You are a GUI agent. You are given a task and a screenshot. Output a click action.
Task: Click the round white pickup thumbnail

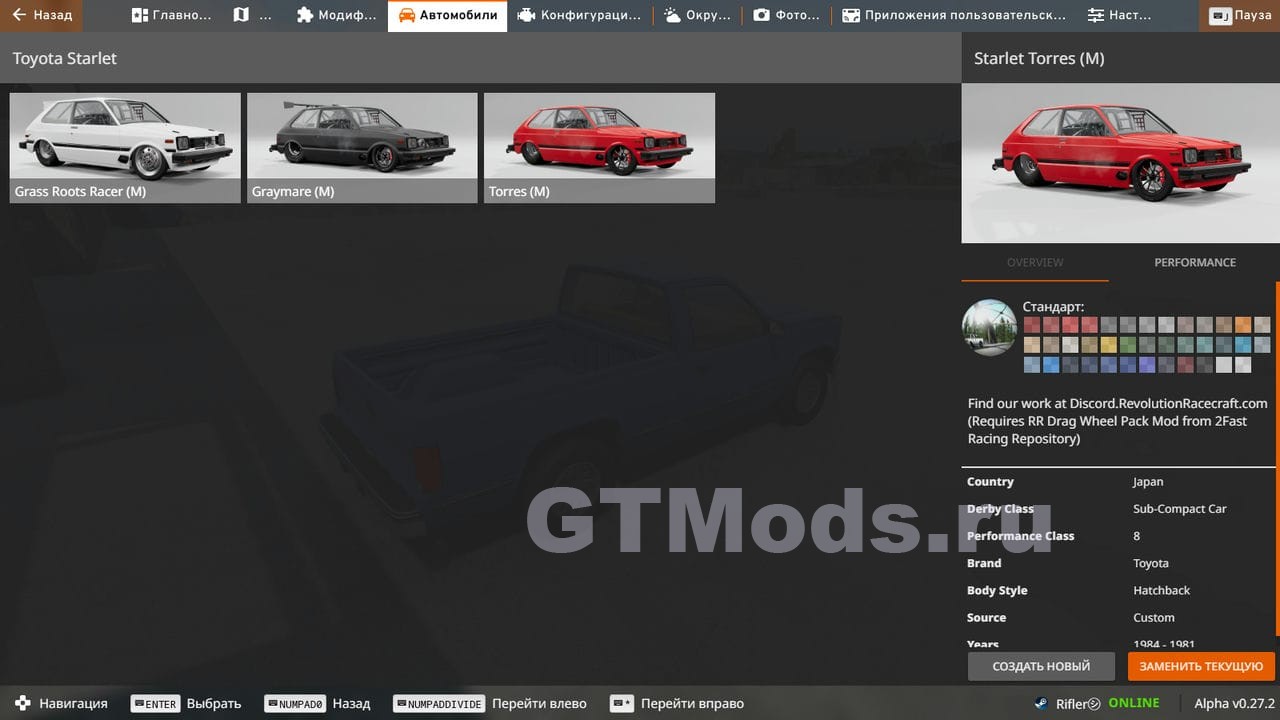989,326
